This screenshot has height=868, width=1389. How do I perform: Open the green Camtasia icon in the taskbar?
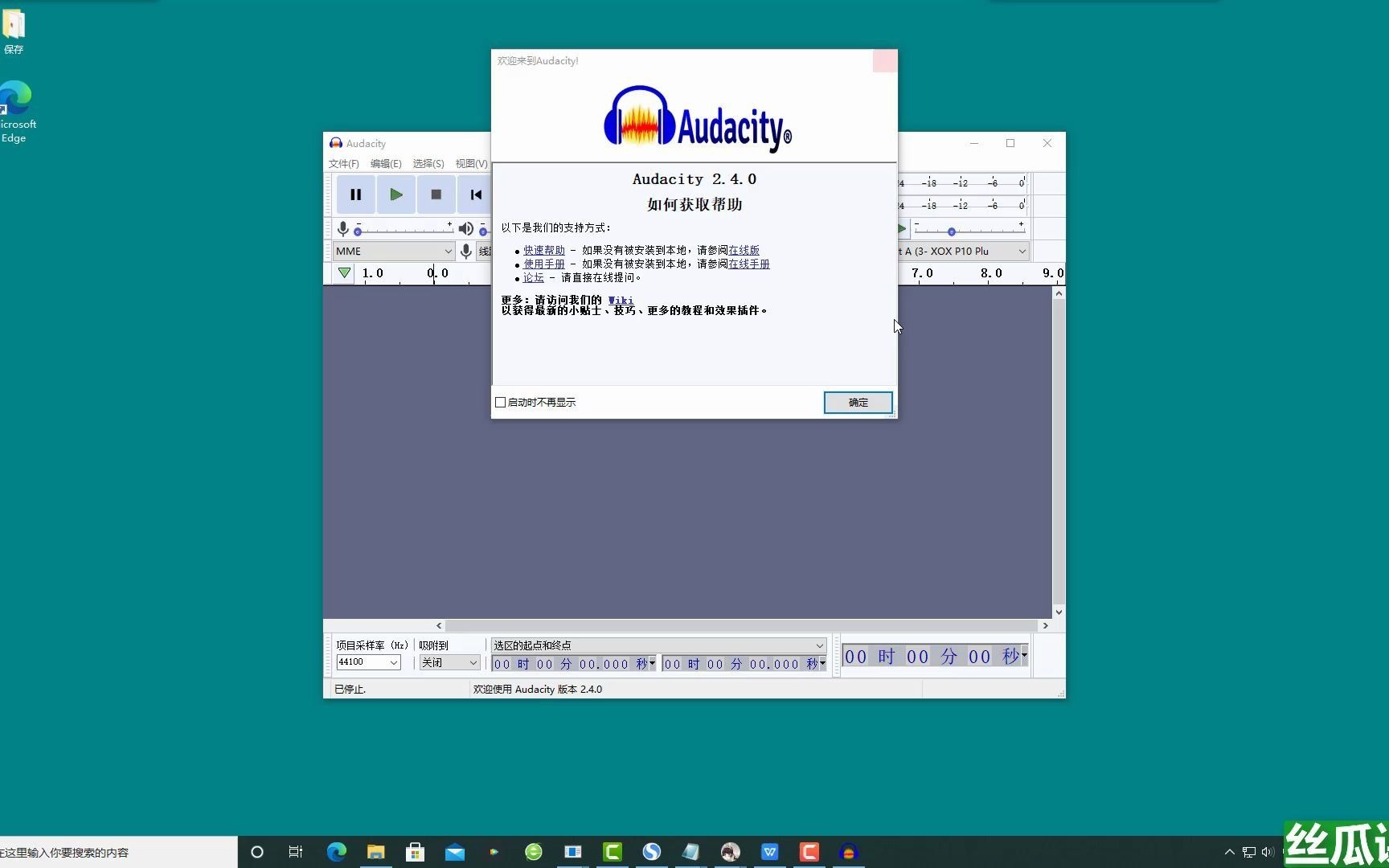coord(612,852)
